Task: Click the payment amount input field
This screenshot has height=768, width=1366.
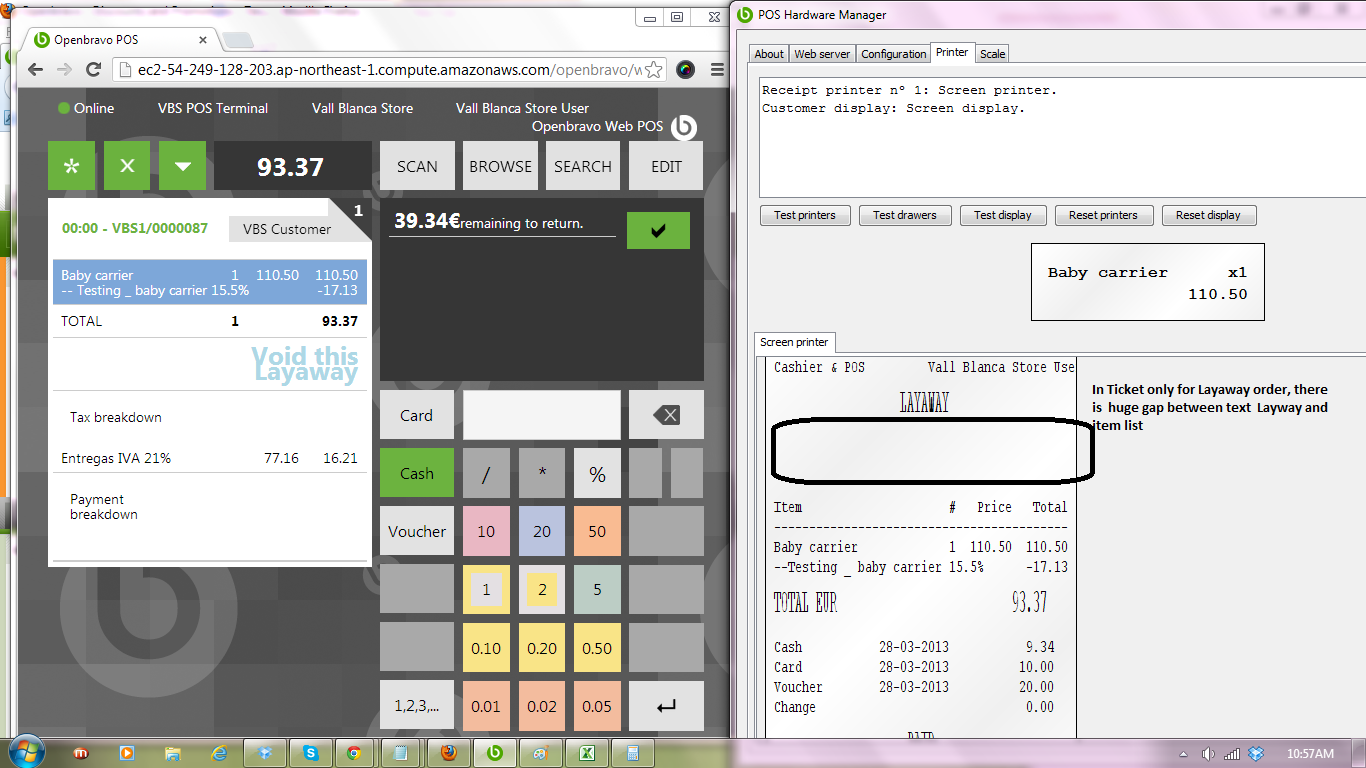Action: click(x=541, y=415)
